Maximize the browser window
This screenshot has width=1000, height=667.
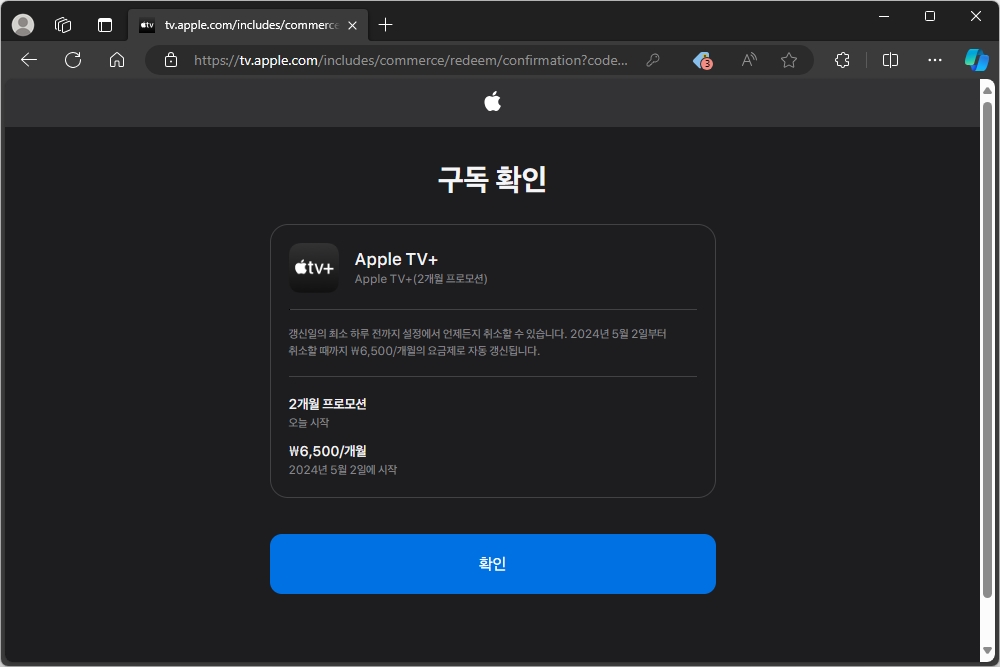(930, 17)
